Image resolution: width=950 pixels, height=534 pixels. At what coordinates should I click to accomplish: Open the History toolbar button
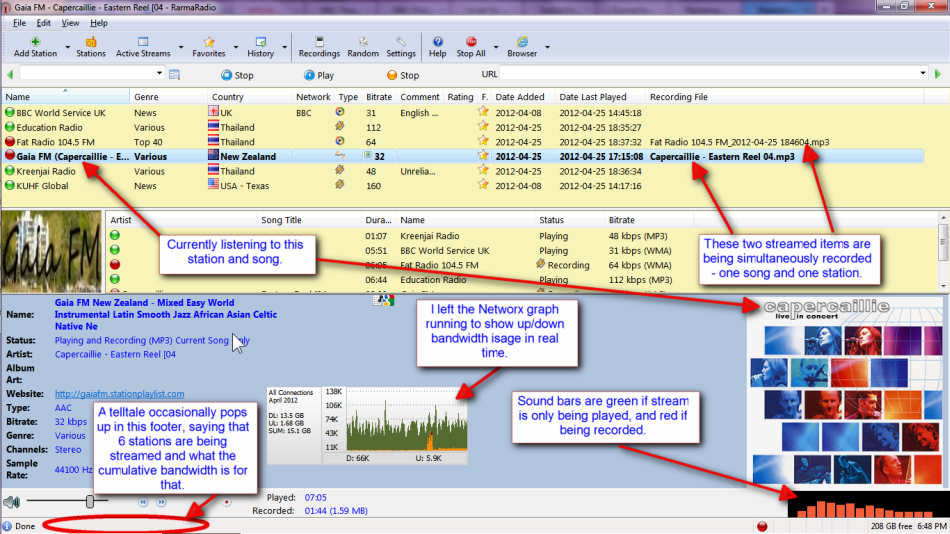point(261,47)
